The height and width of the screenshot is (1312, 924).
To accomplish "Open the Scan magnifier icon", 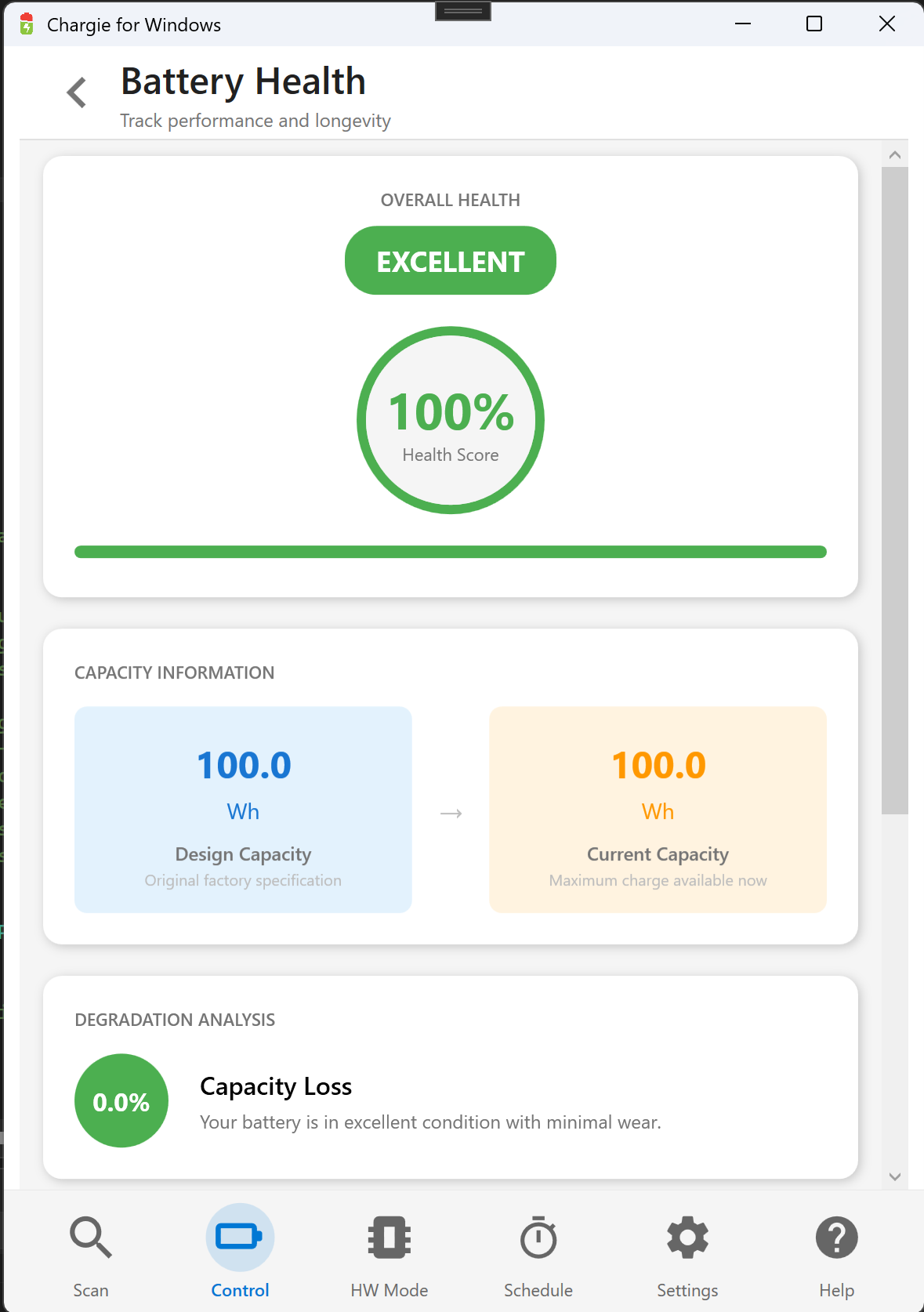I will [x=91, y=1238].
